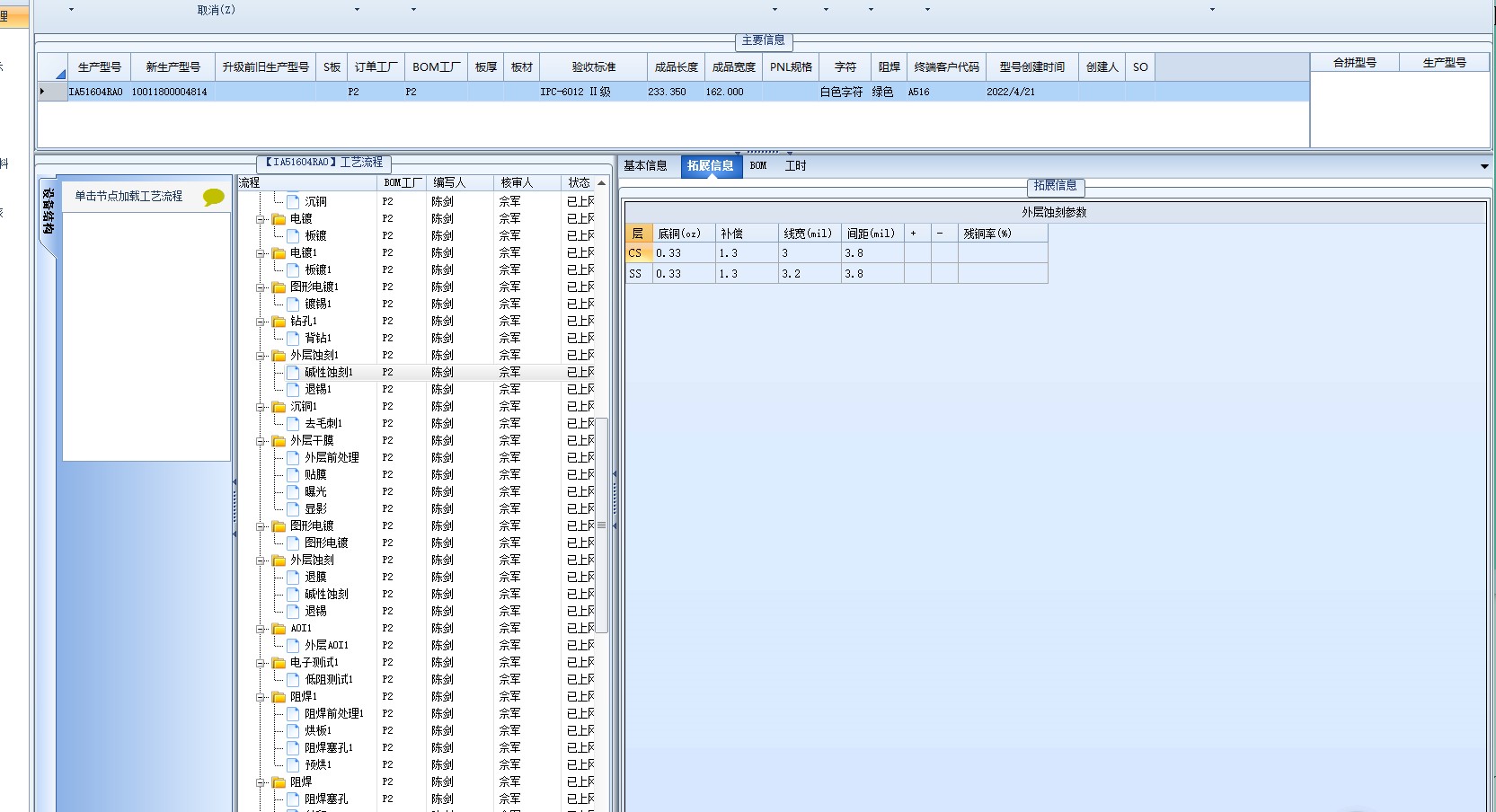Screen dimensions: 1496x812
Task: Click the 外层干膜 folder icon
Action: (x=279, y=441)
